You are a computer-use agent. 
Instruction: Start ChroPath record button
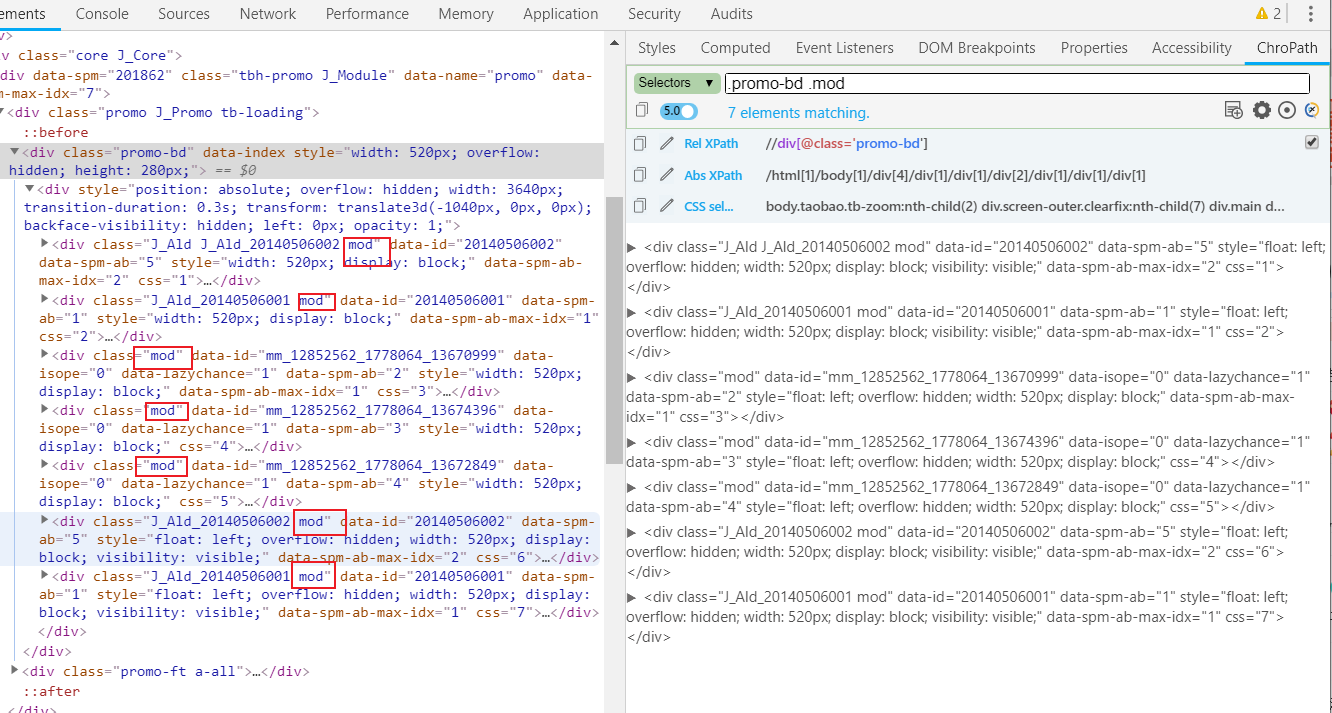1288,111
